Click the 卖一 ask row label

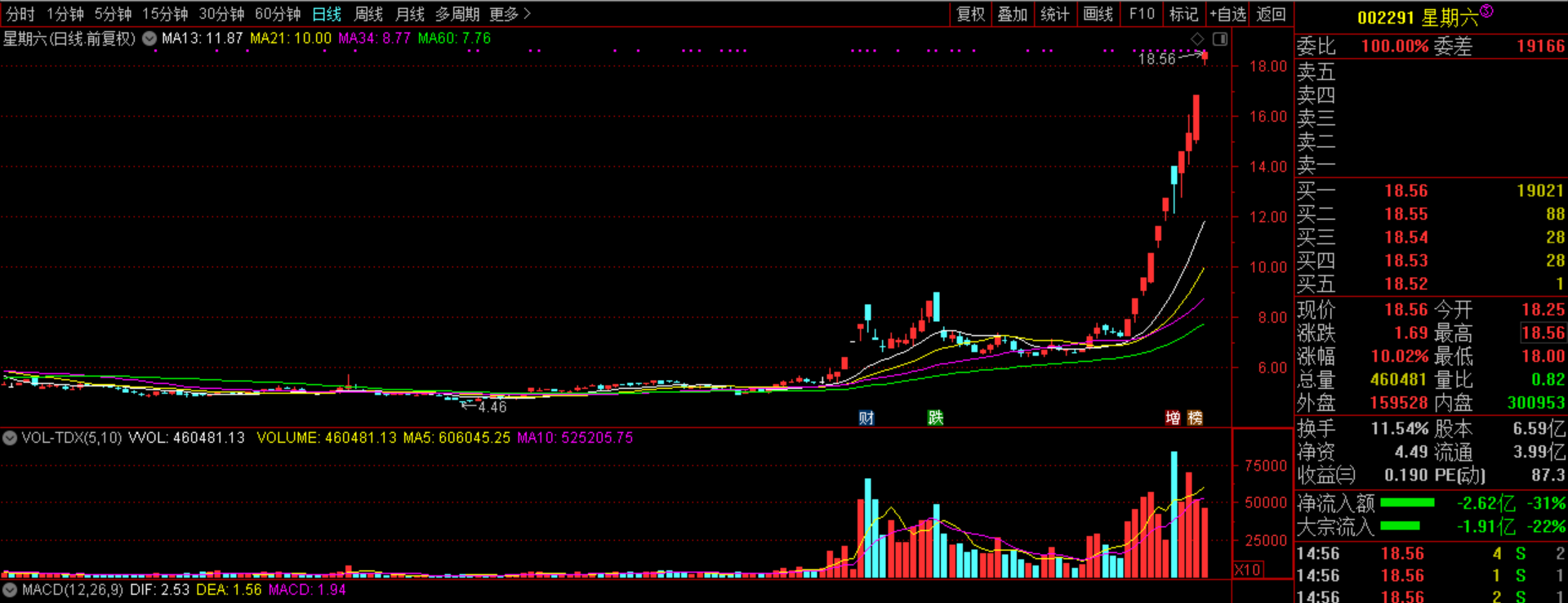[1316, 166]
